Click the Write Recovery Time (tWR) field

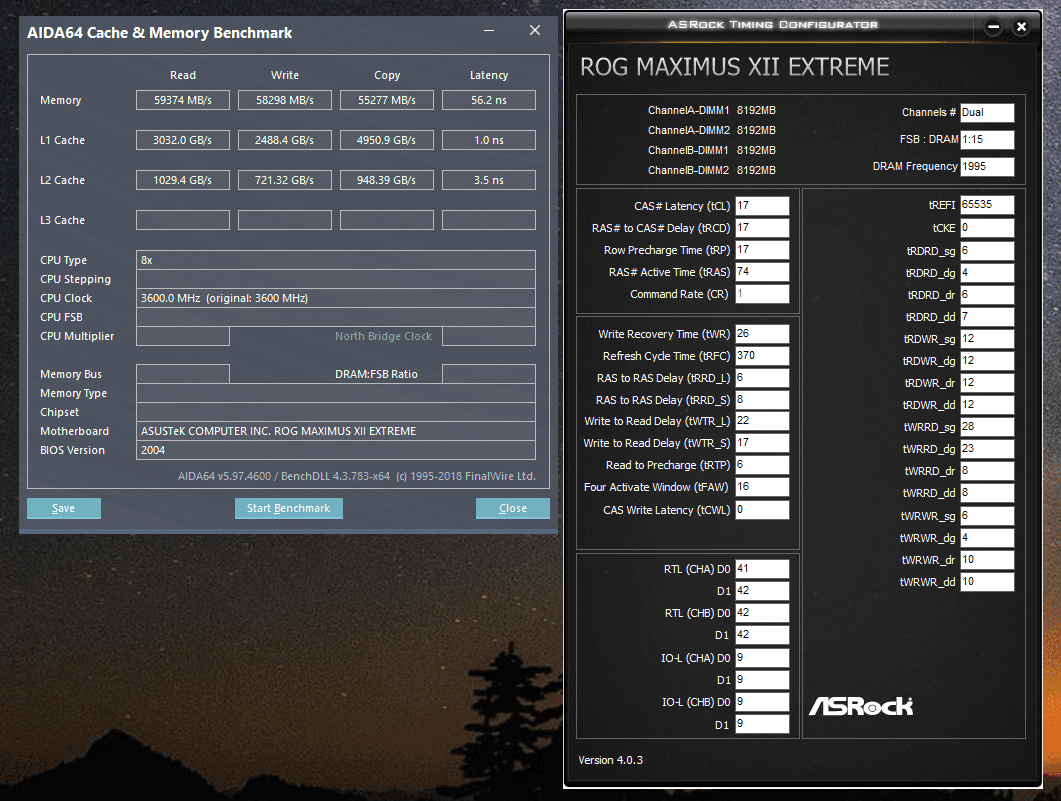(x=762, y=334)
